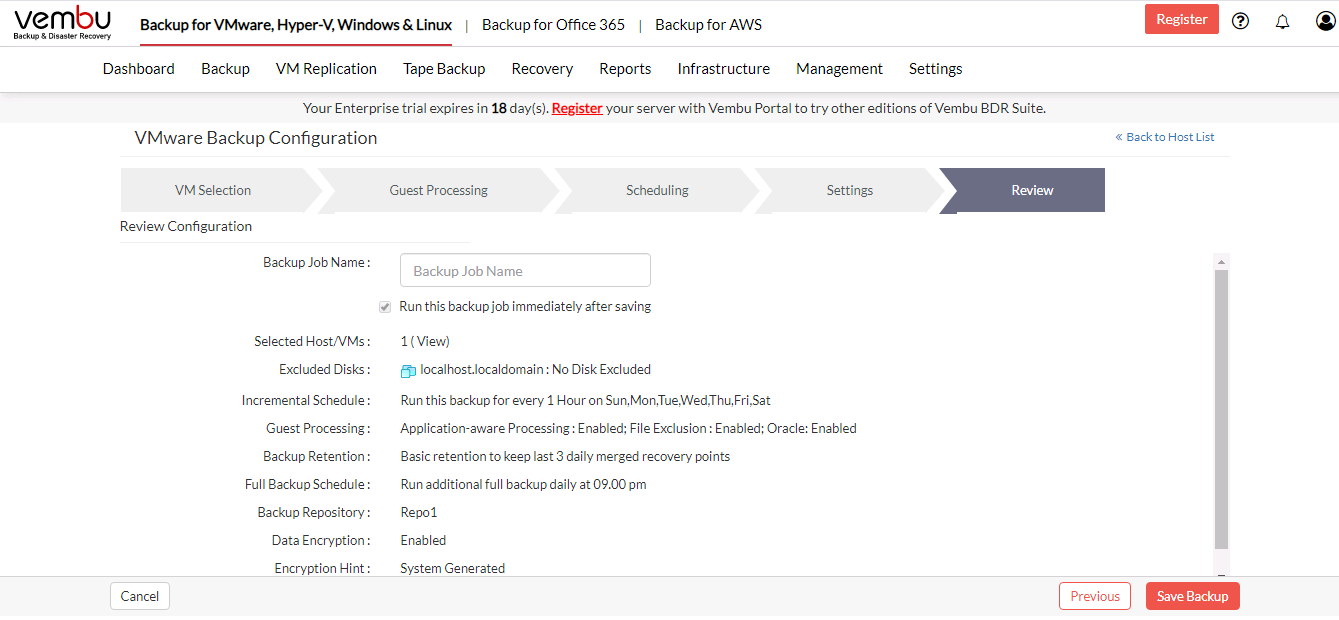Screen dimensions: 1339x620
Task: Select Backup for VMware, Hyper-V, Windows & Linux tab
Action: [296, 25]
